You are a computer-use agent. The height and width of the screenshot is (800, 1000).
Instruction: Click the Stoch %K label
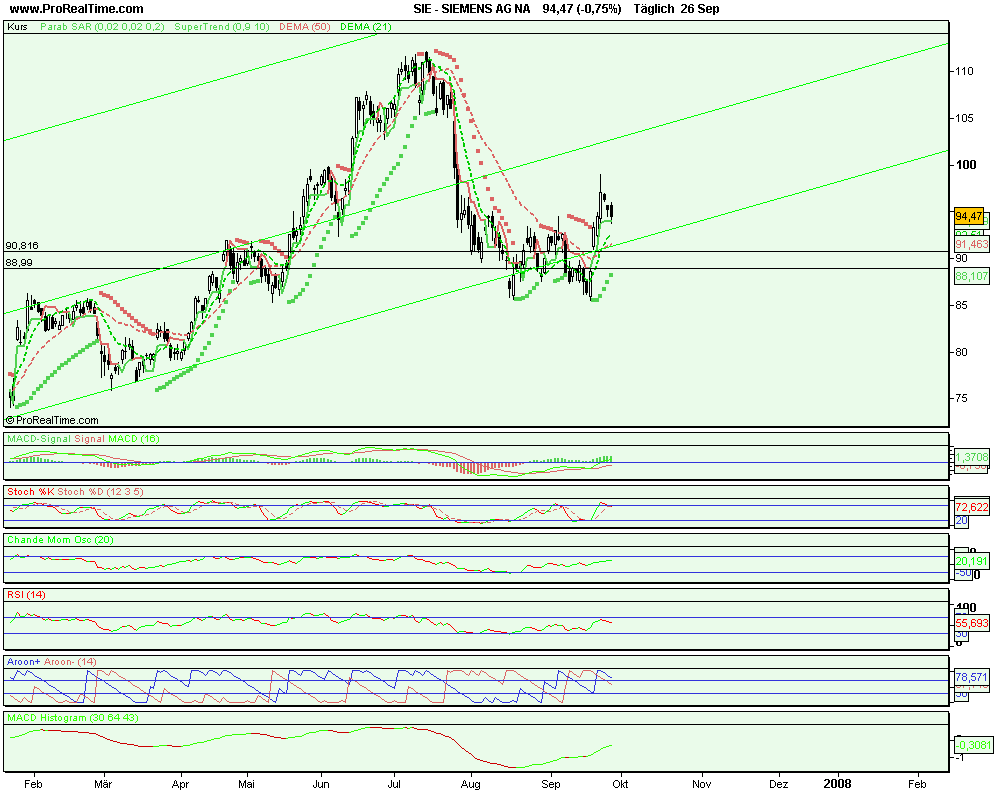pos(31,492)
